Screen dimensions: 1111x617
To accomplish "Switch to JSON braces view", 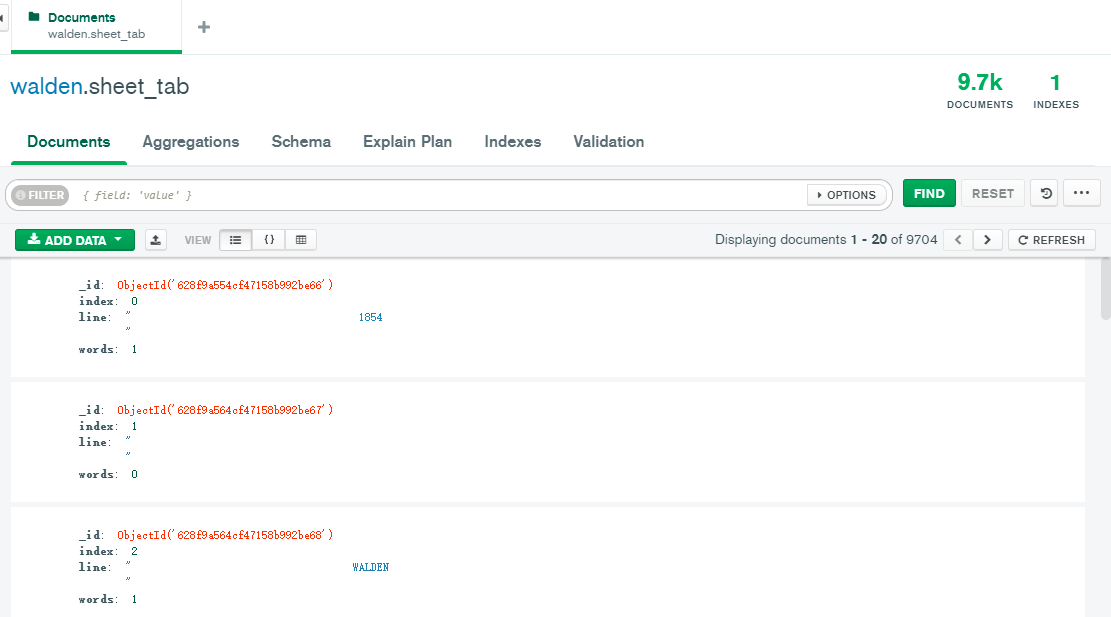I will coord(269,240).
